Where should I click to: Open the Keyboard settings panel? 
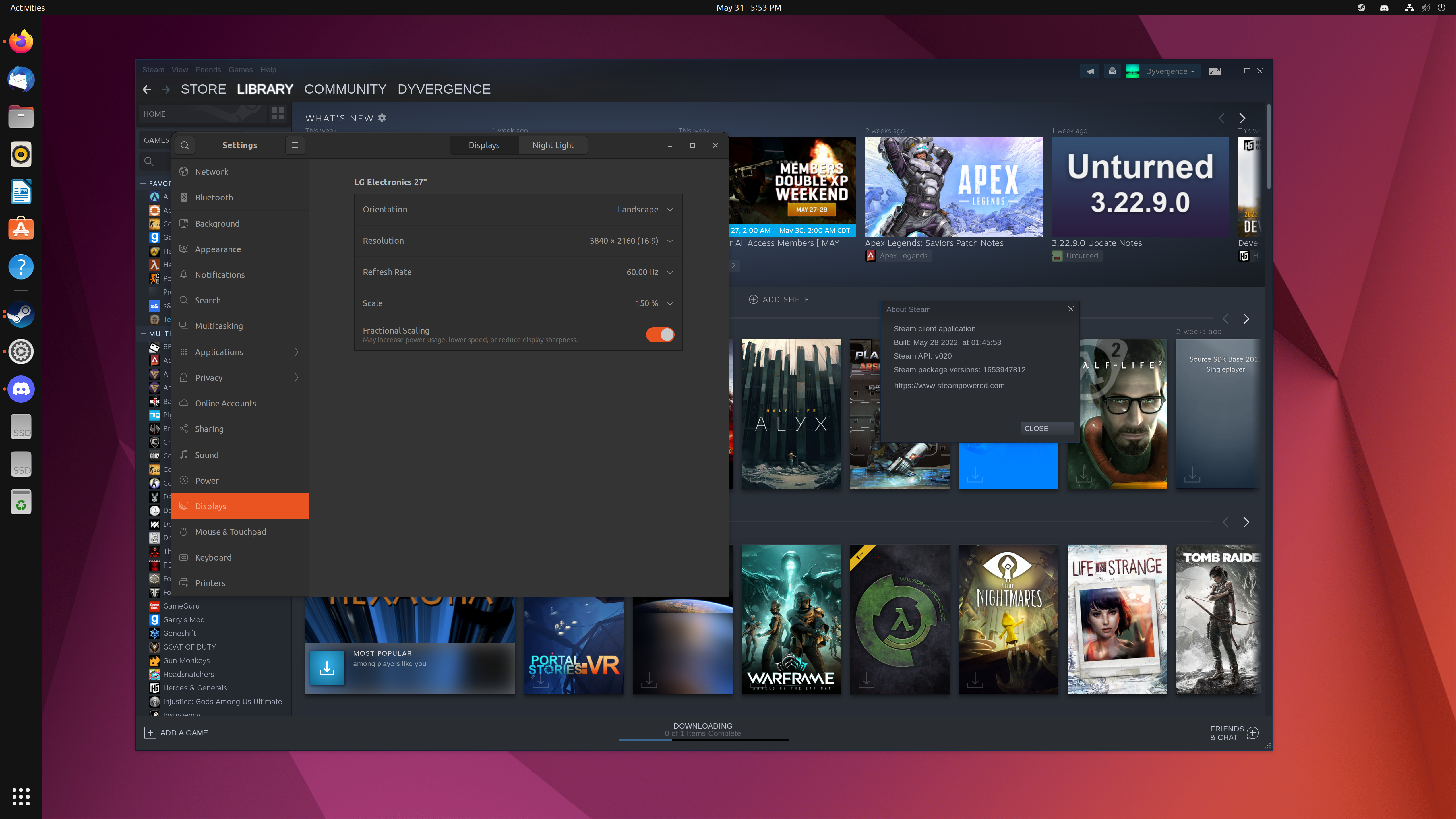pos(240,558)
